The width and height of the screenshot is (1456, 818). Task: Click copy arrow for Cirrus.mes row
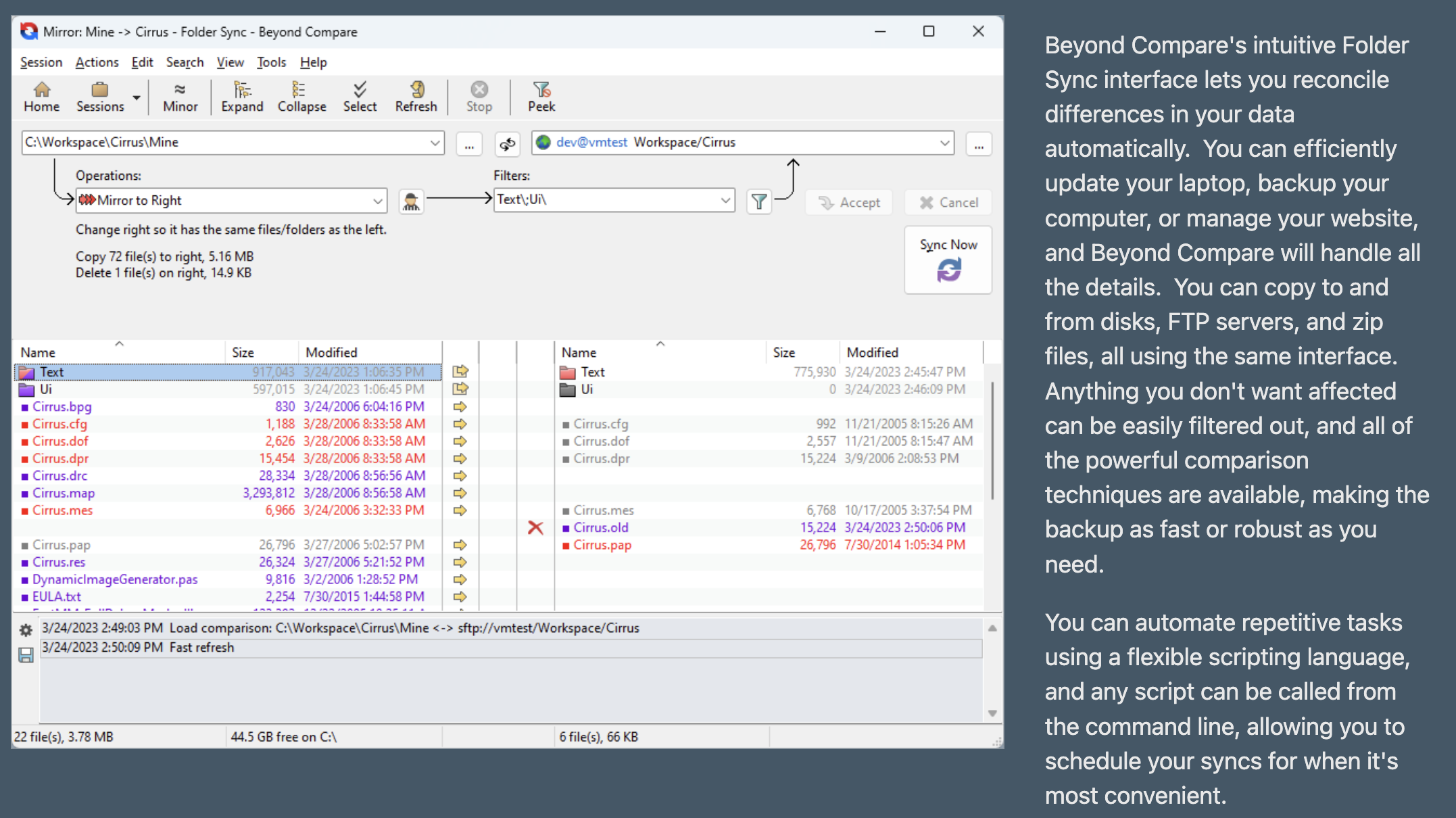coord(460,510)
